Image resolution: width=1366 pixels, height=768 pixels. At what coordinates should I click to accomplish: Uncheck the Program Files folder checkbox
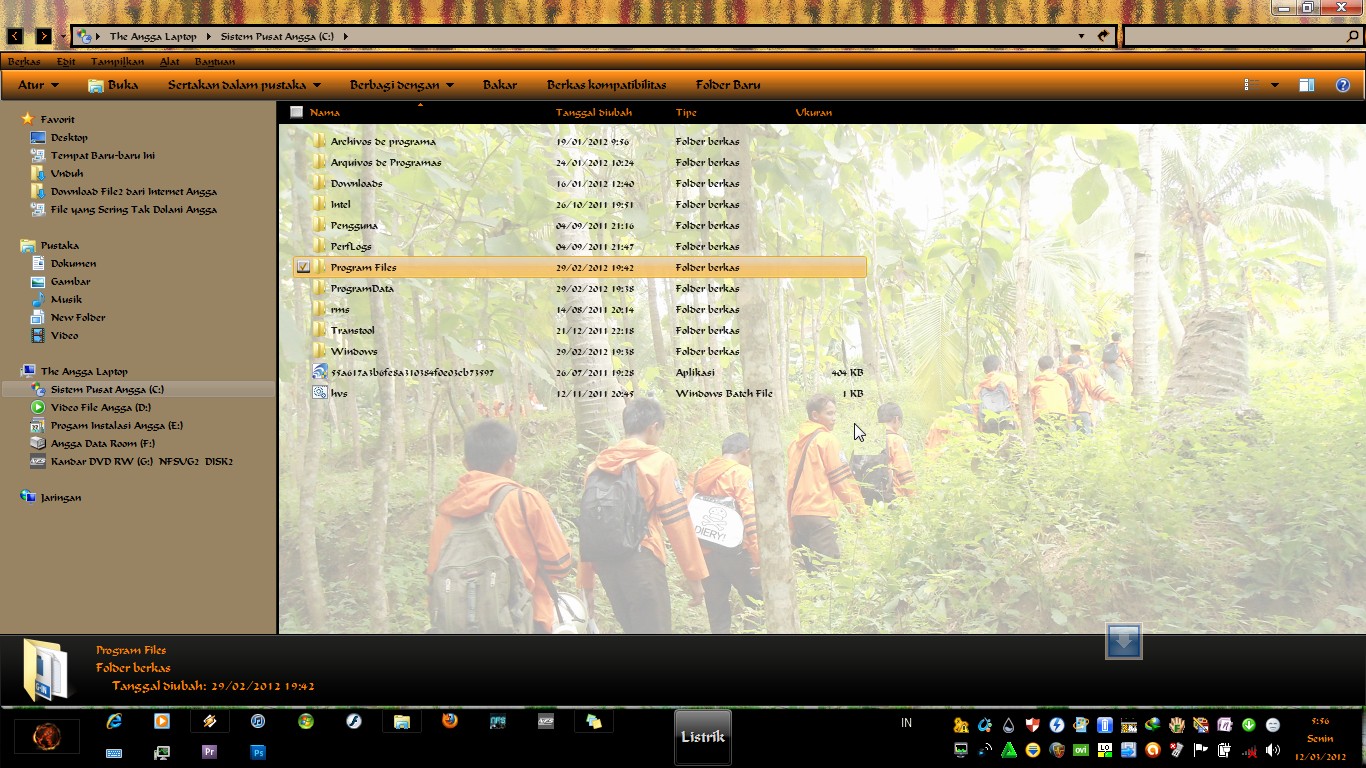(x=303, y=267)
